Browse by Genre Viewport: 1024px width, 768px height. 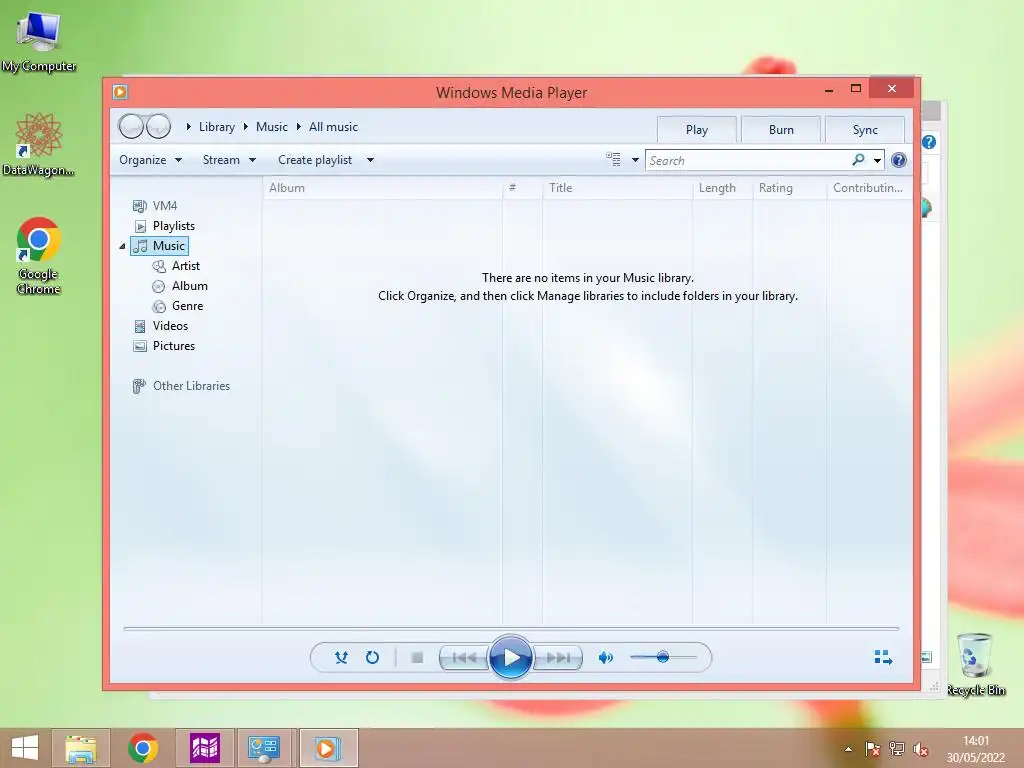178,306
